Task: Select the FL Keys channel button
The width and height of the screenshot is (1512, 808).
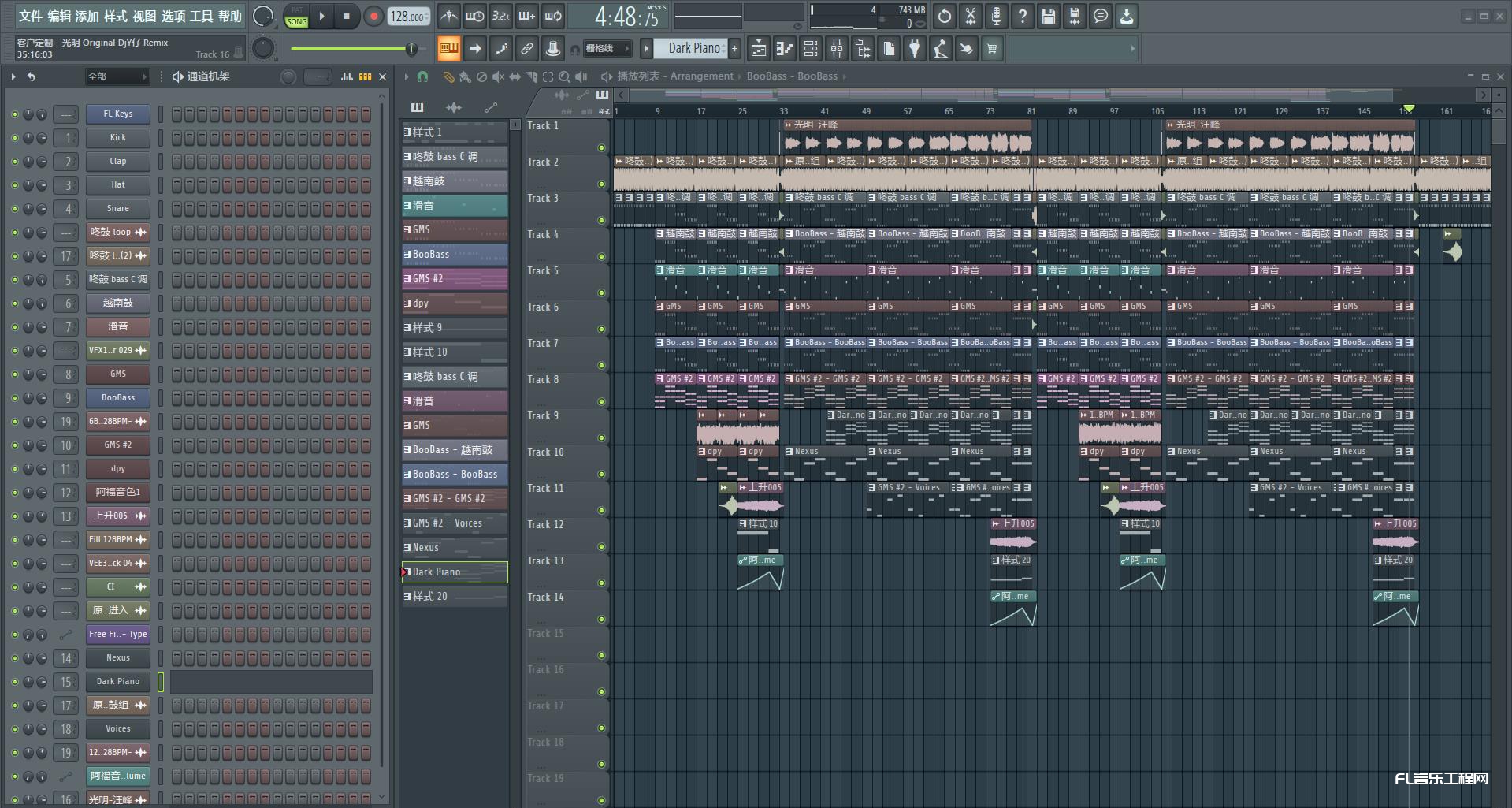Action: pyautogui.click(x=118, y=114)
